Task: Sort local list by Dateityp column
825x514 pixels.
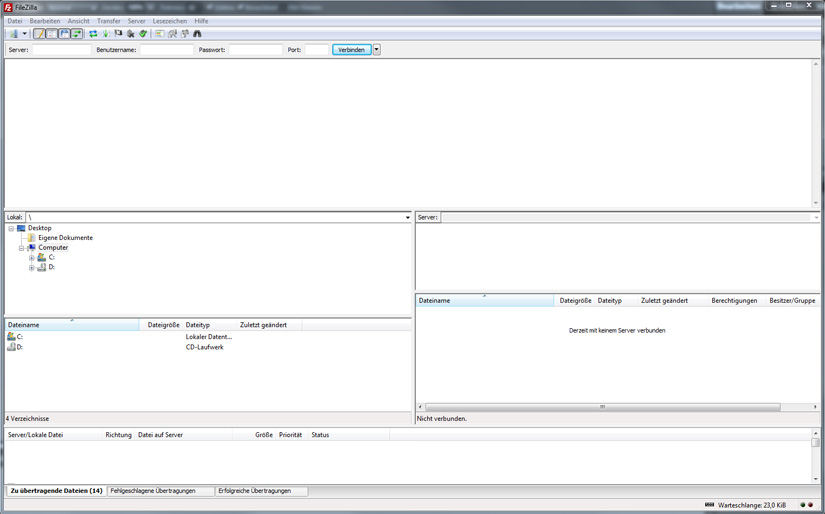Action: [209, 325]
